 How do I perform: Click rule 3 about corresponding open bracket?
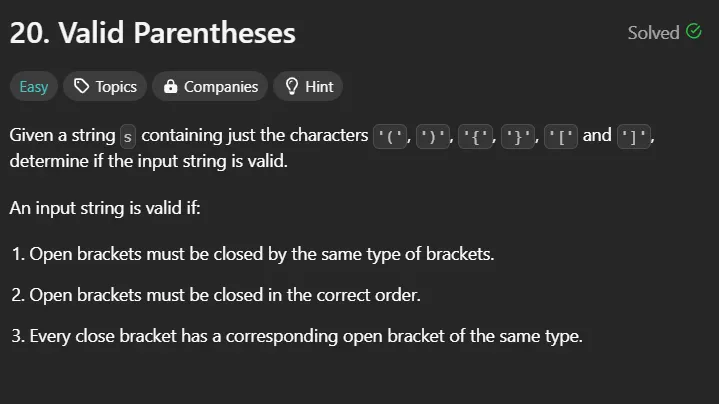(297, 336)
